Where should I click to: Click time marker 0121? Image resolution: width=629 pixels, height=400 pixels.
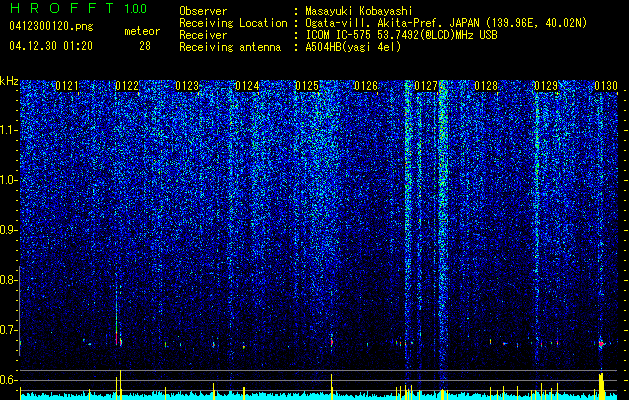(x=67, y=85)
